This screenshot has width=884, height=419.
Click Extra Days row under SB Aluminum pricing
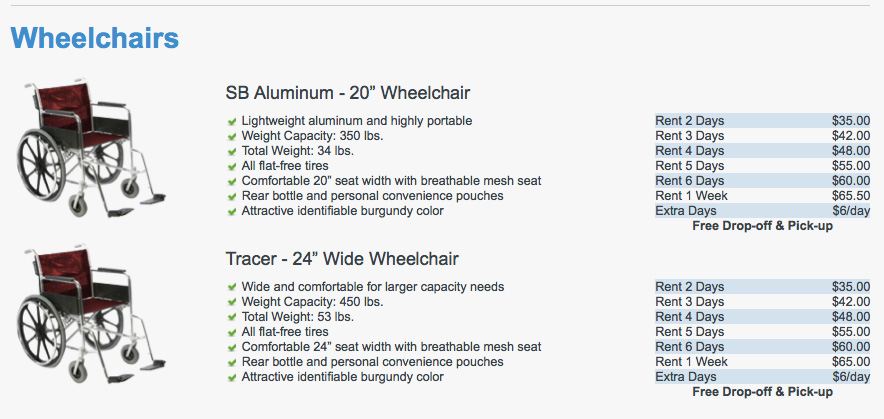762,211
